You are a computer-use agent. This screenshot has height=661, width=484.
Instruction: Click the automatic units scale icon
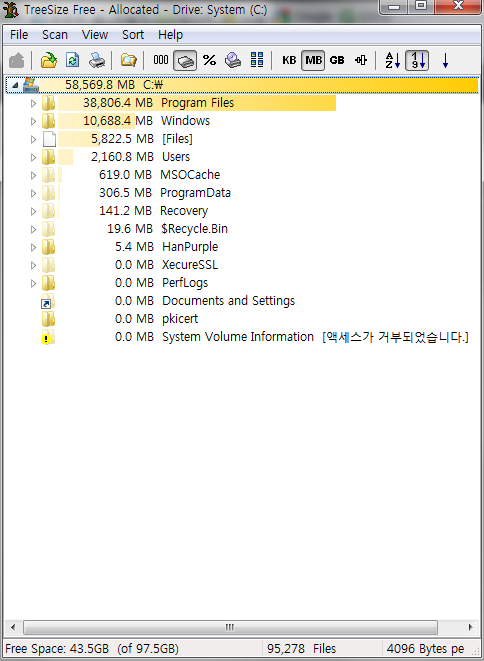pos(361,60)
